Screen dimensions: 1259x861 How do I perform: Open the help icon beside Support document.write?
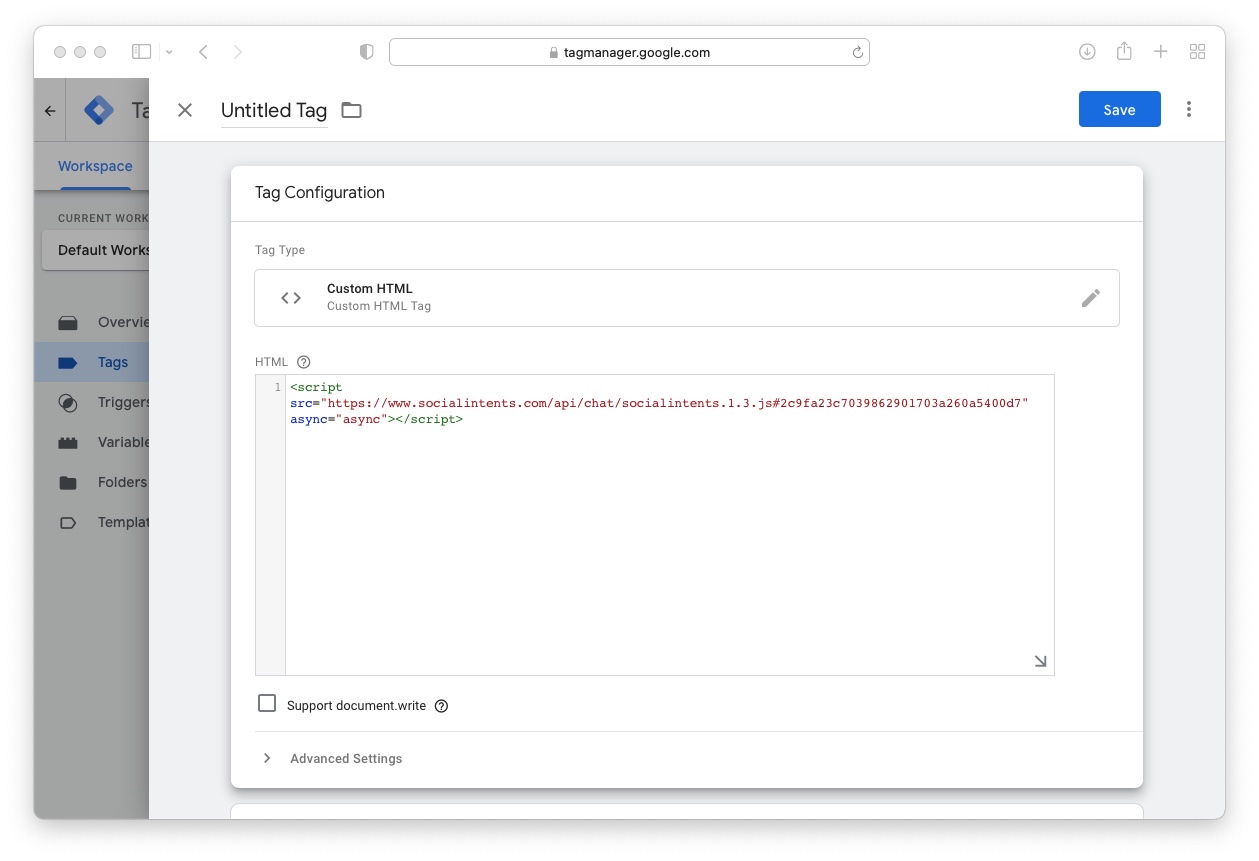pyautogui.click(x=441, y=706)
